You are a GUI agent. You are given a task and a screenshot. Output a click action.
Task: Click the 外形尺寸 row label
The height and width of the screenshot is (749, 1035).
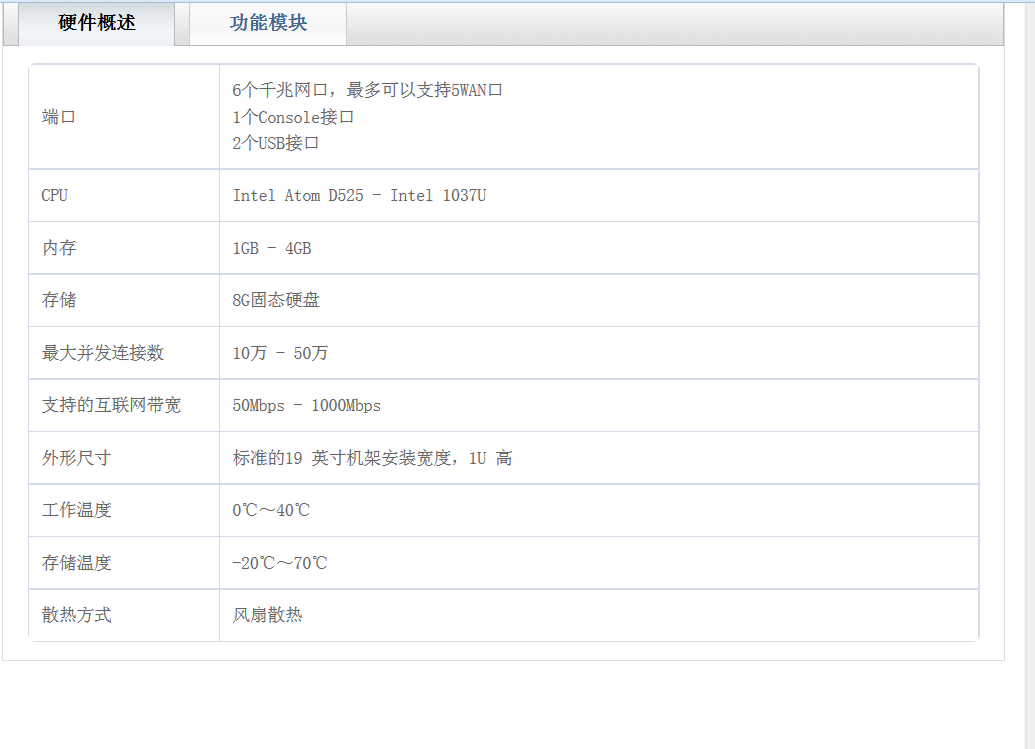point(76,458)
